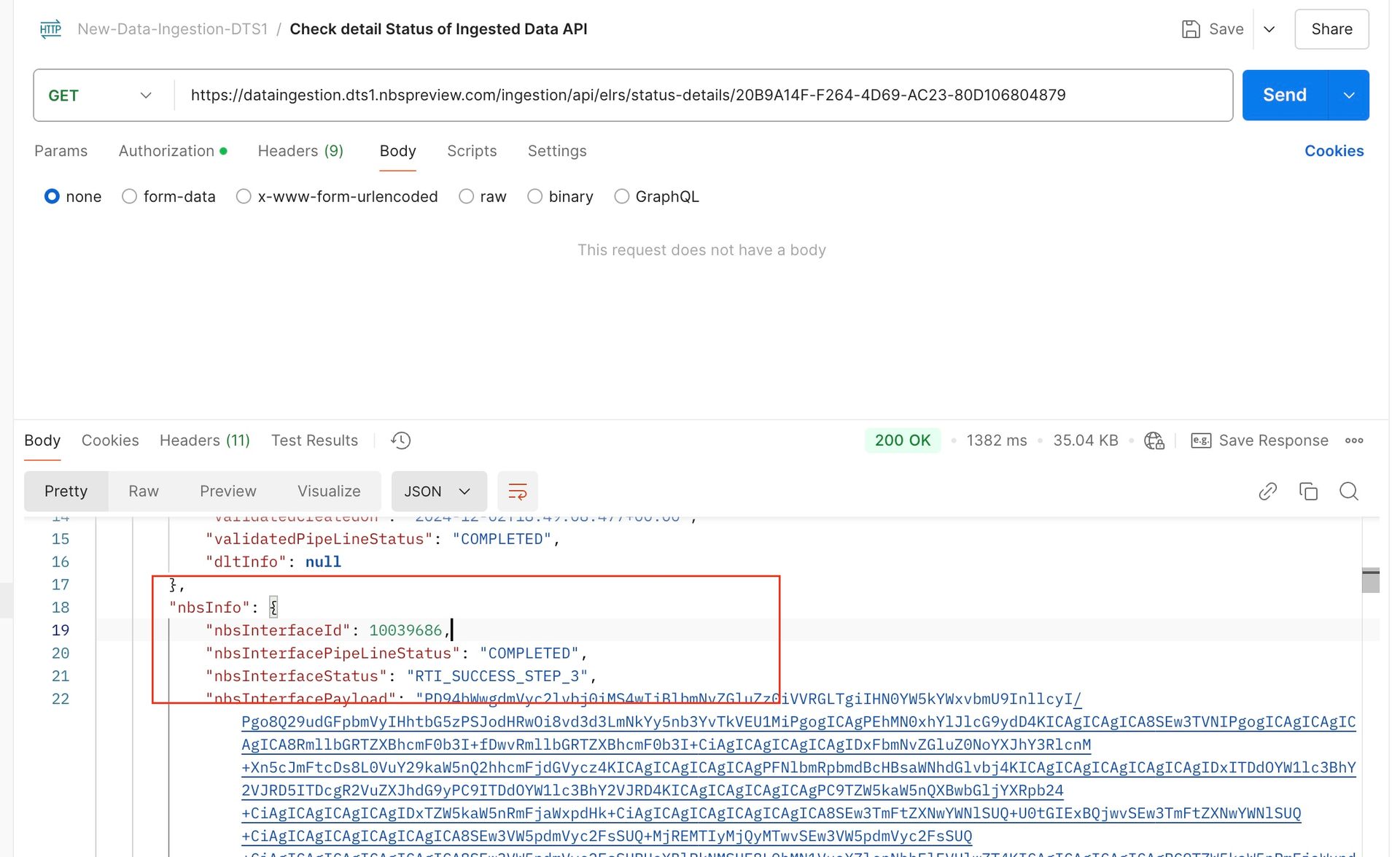Choose GraphQL body type
This screenshot has width=1400, height=857.
point(622,197)
